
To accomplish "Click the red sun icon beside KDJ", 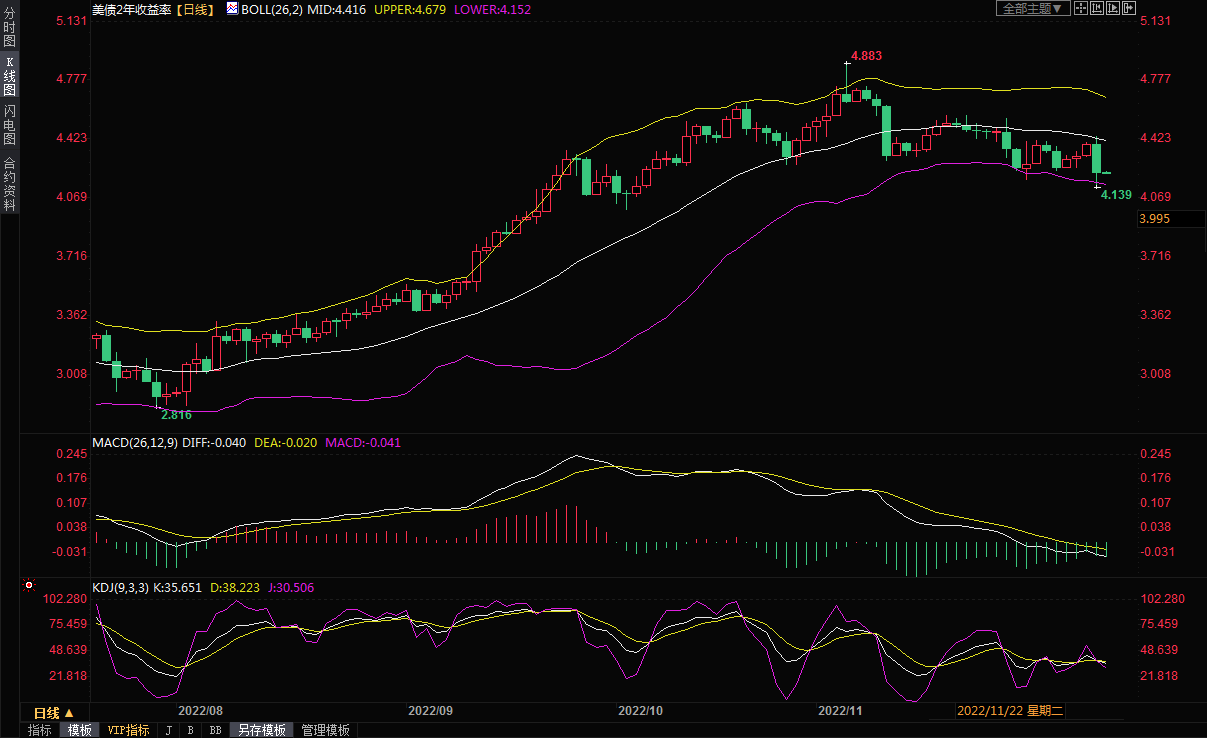I will pos(29,586).
